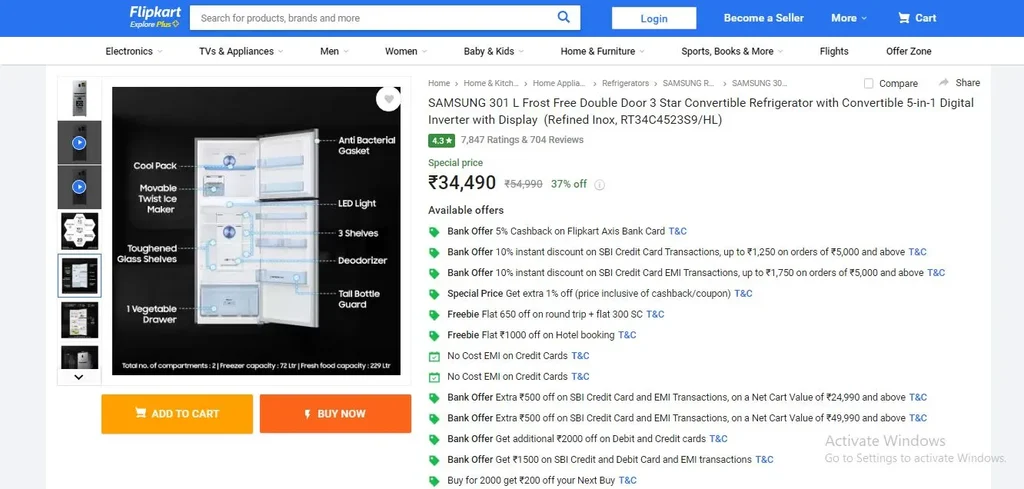Click tag icon beside 5% Cashback offer

pos(434,232)
